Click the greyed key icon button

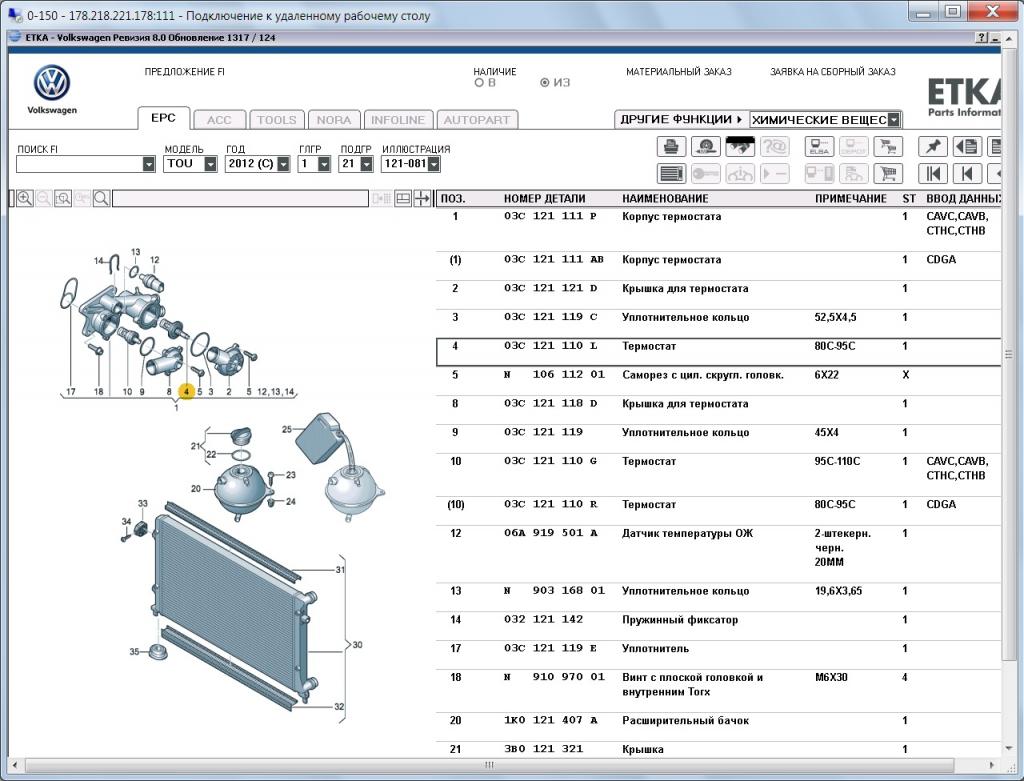(x=705, y=174)
